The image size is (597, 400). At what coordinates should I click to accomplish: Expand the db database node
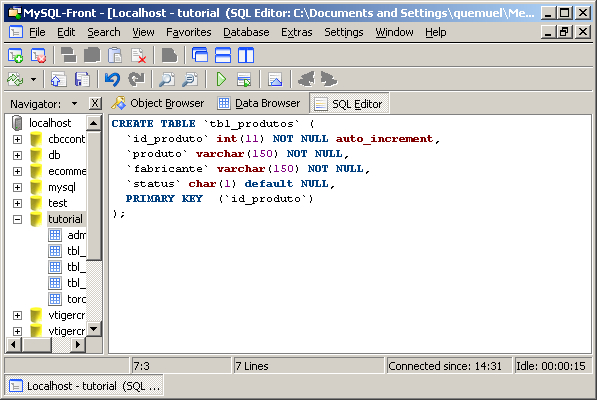pyautogui.click(x=17, y=155)
